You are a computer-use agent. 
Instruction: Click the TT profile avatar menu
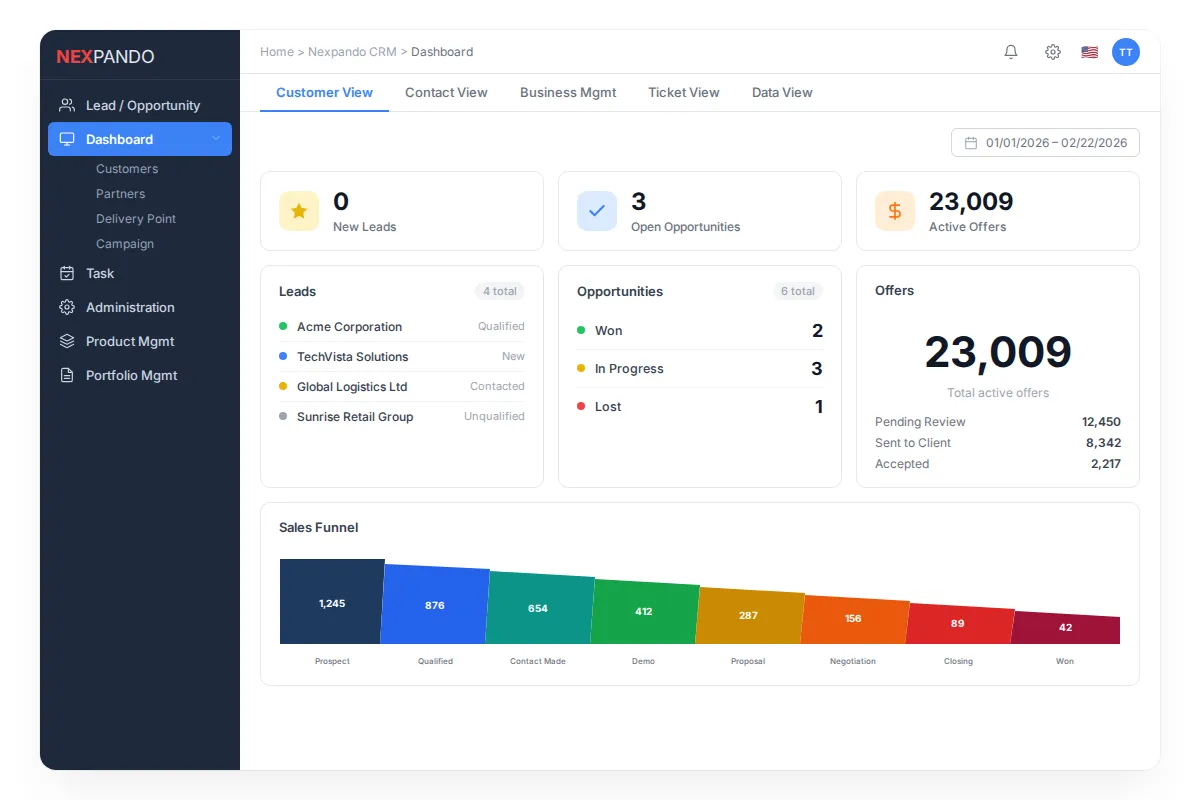(1126, 51)
